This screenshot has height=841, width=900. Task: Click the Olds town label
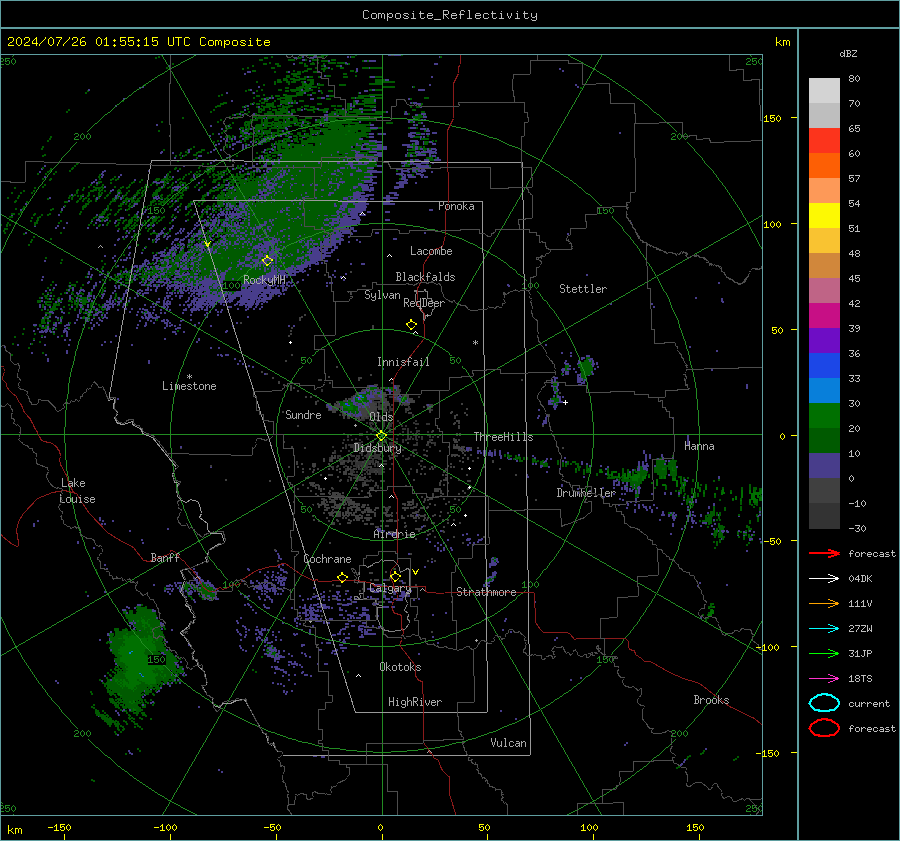(381, 417)
